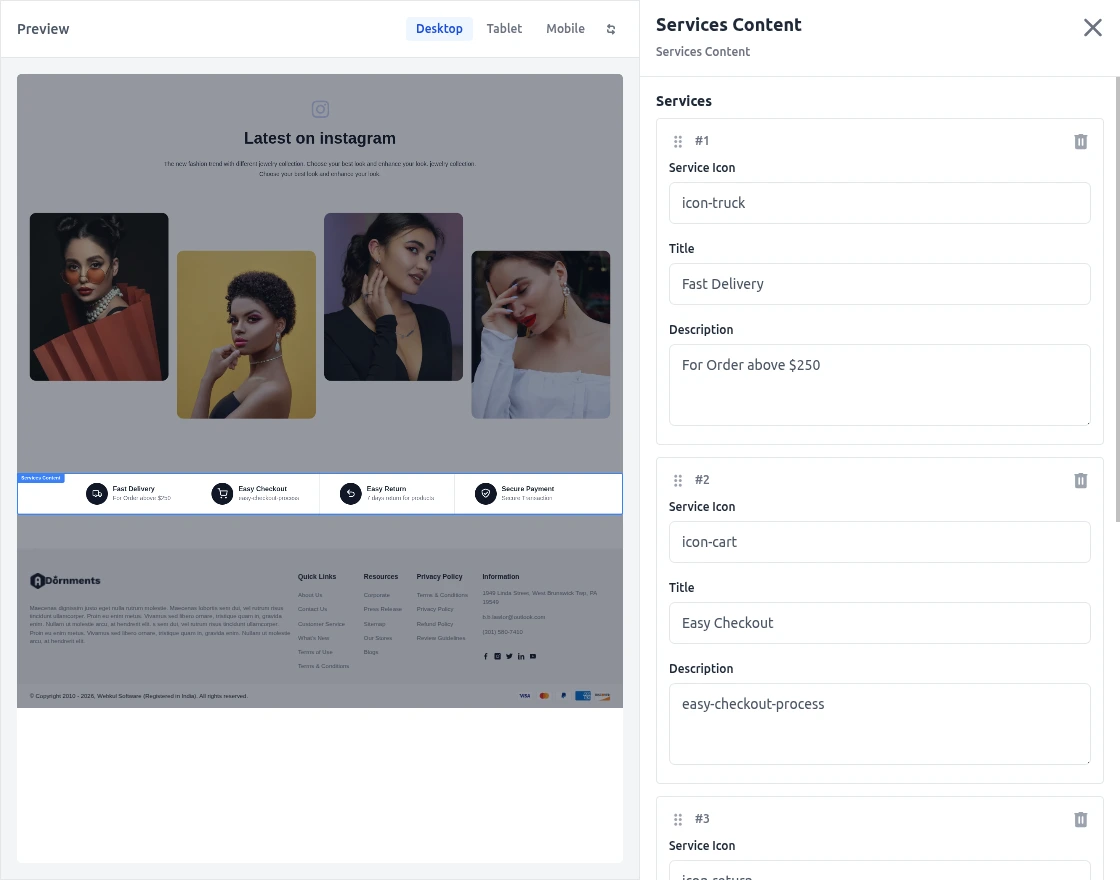Edit the icon-truck Service Icon field
1120x880 pixels.
coord(879,203)
